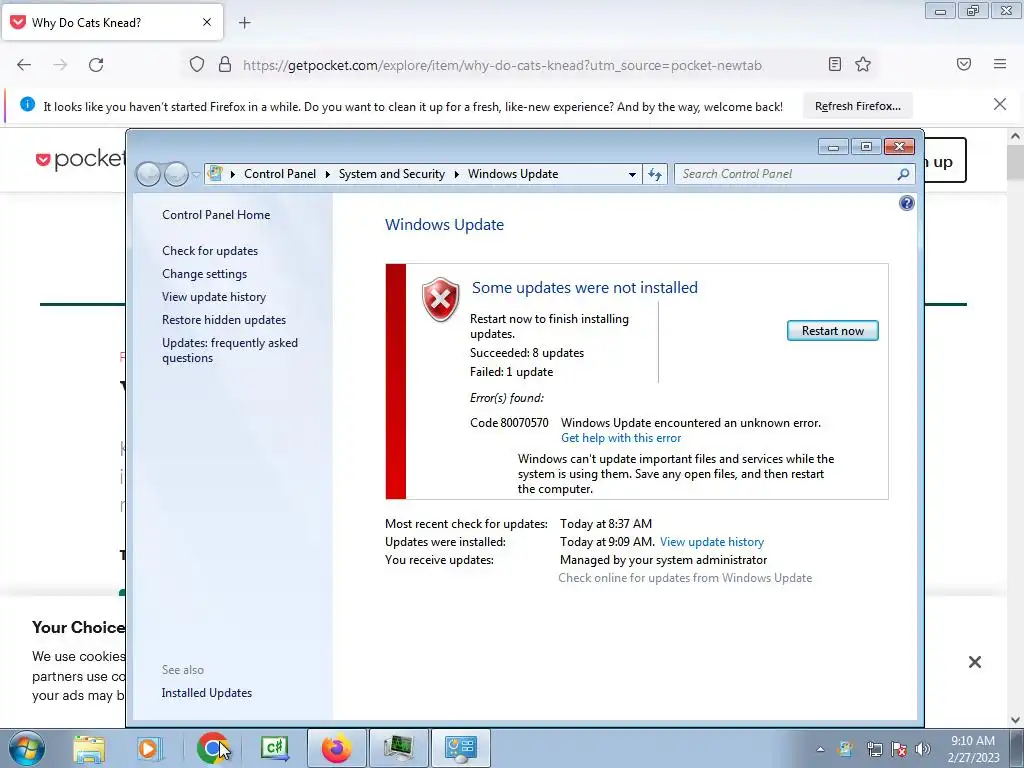Click Refresh Firefox... button
Viewport: 1024px width, 768px height.
857,106
